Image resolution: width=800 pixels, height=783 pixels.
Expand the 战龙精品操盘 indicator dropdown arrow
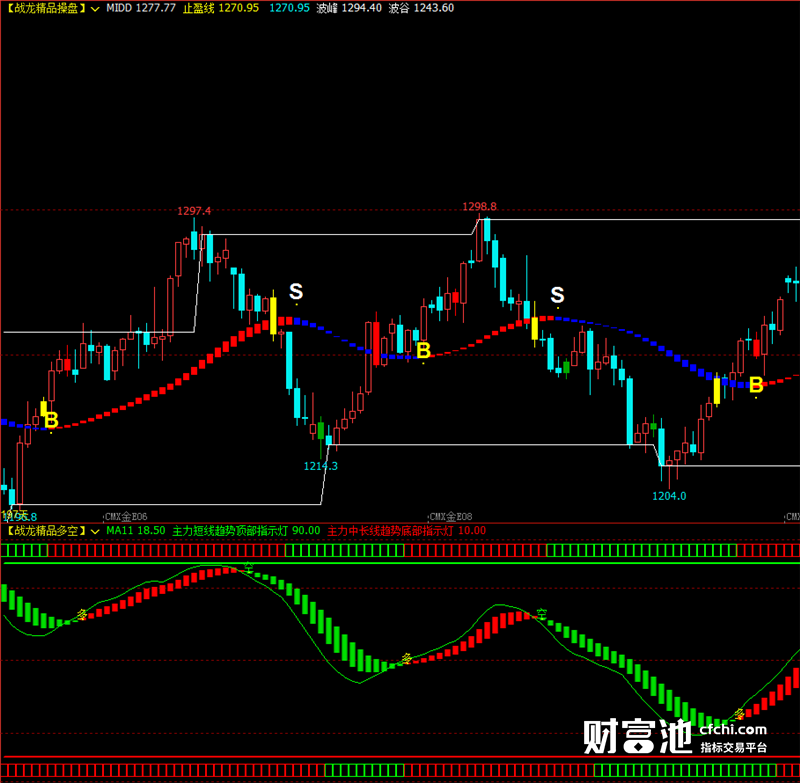click(94, 9)
